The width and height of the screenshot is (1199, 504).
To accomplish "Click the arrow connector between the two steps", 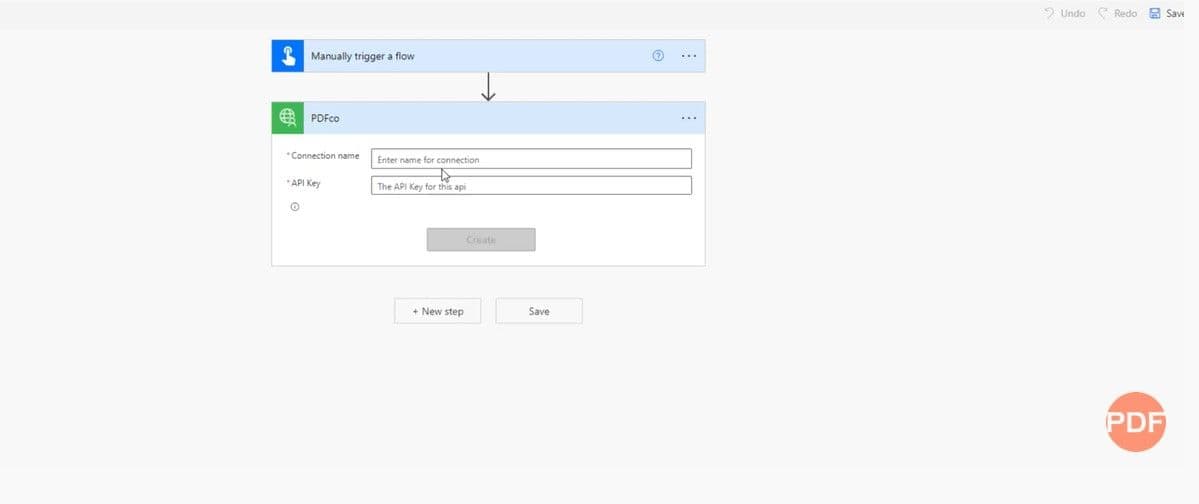I will click(488, 87).
